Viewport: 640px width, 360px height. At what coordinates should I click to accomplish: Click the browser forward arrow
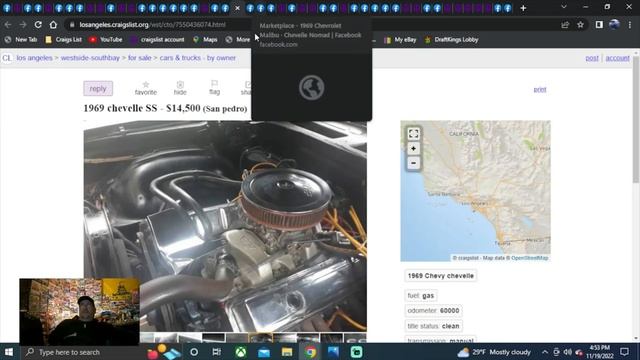pos(23,25)
